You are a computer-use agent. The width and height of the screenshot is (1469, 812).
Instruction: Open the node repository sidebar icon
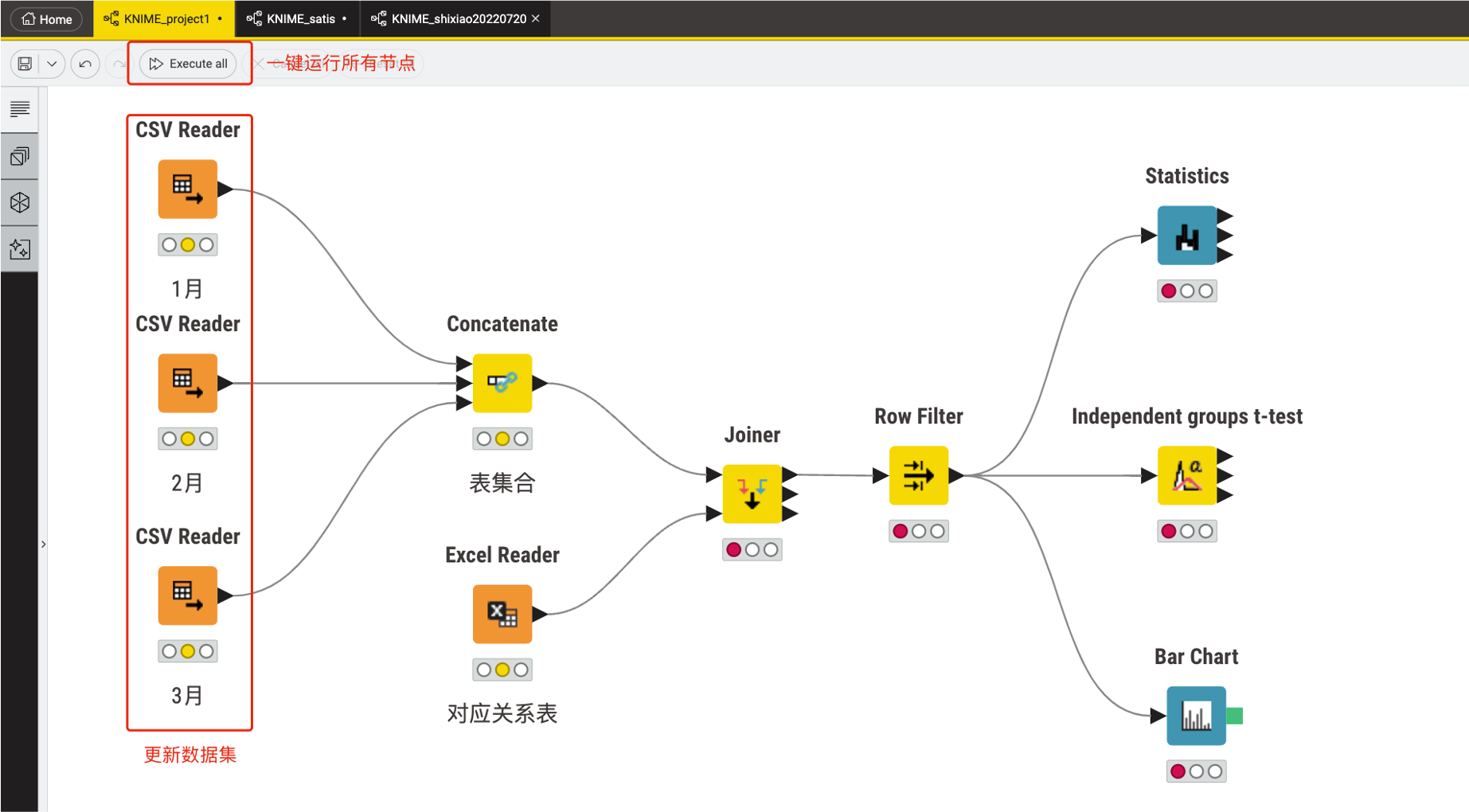click(20, 156)
